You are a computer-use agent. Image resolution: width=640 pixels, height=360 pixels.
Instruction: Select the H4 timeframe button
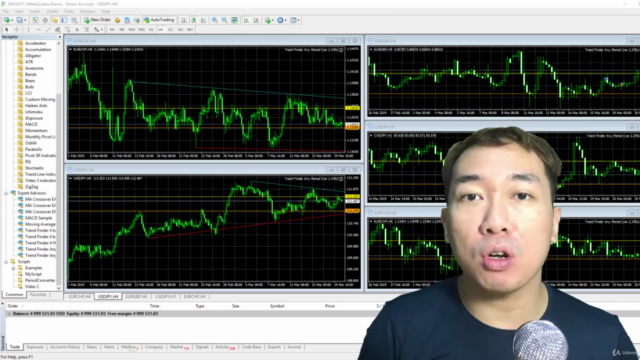pyautogui.click(x=161, y=29)
